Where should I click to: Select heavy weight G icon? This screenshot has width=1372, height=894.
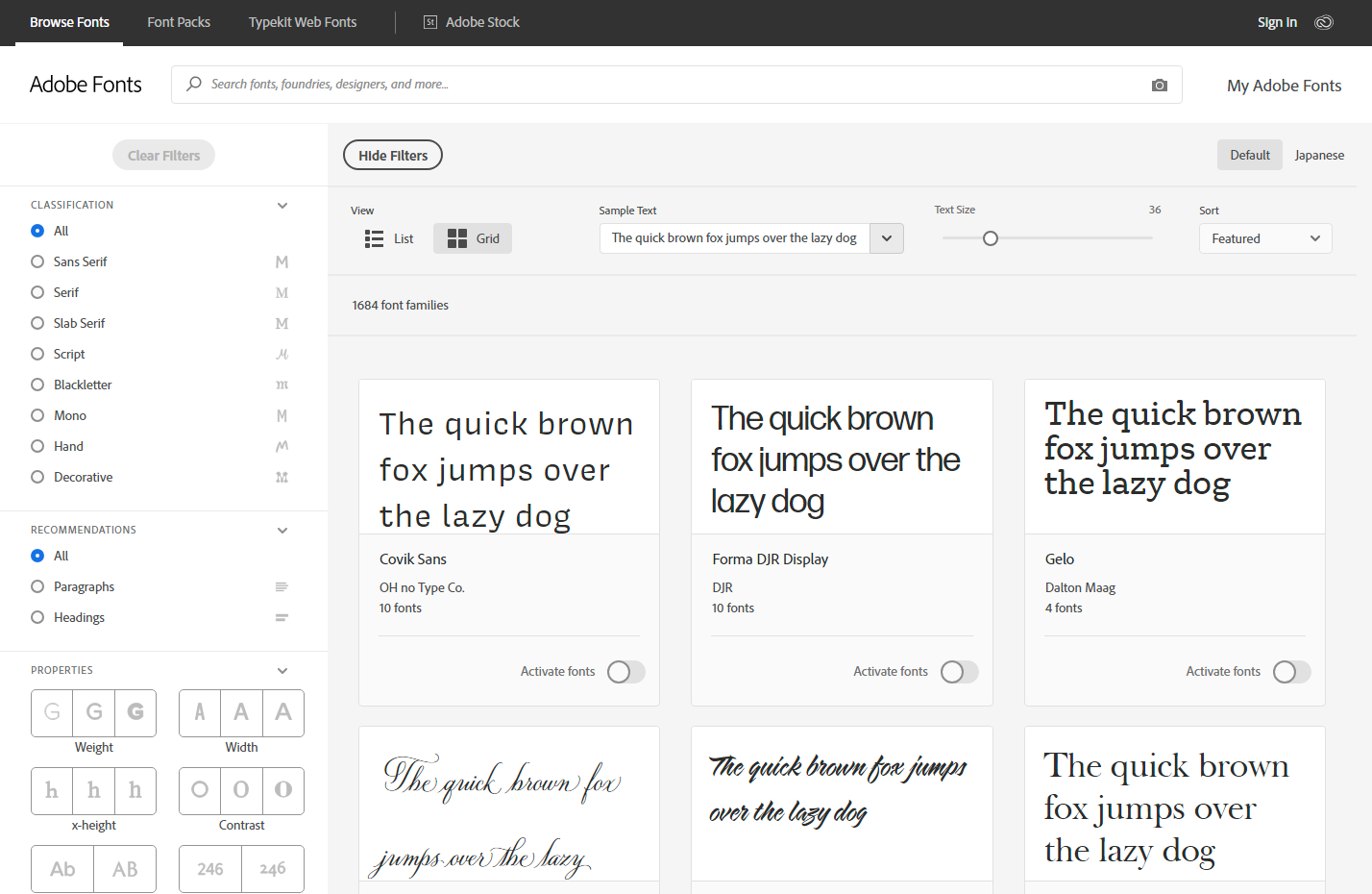click(135, 712)
